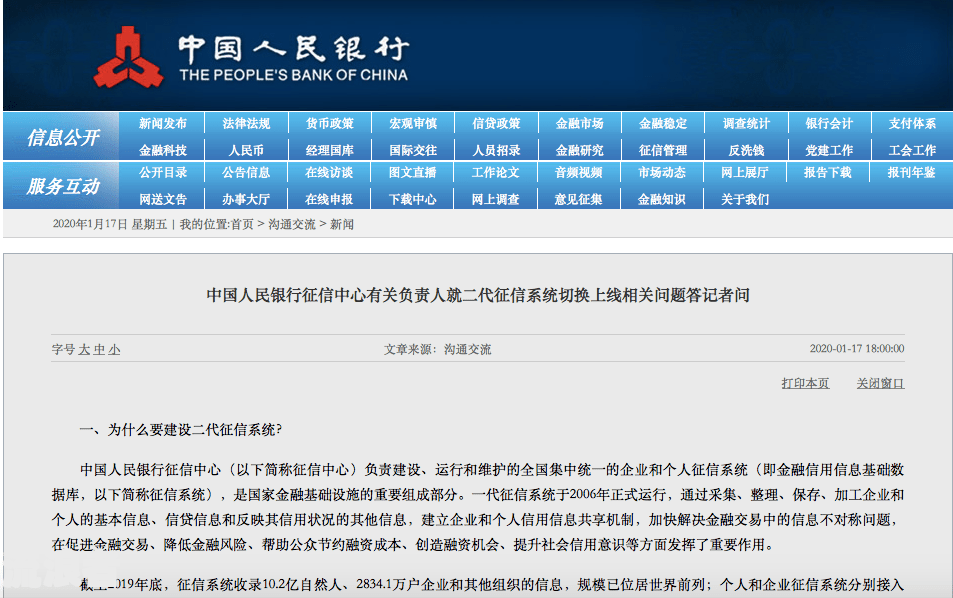This screenshot has height=598, width=953.
Task: Go to 办事大厅 page
Action: tap(246, 199)
